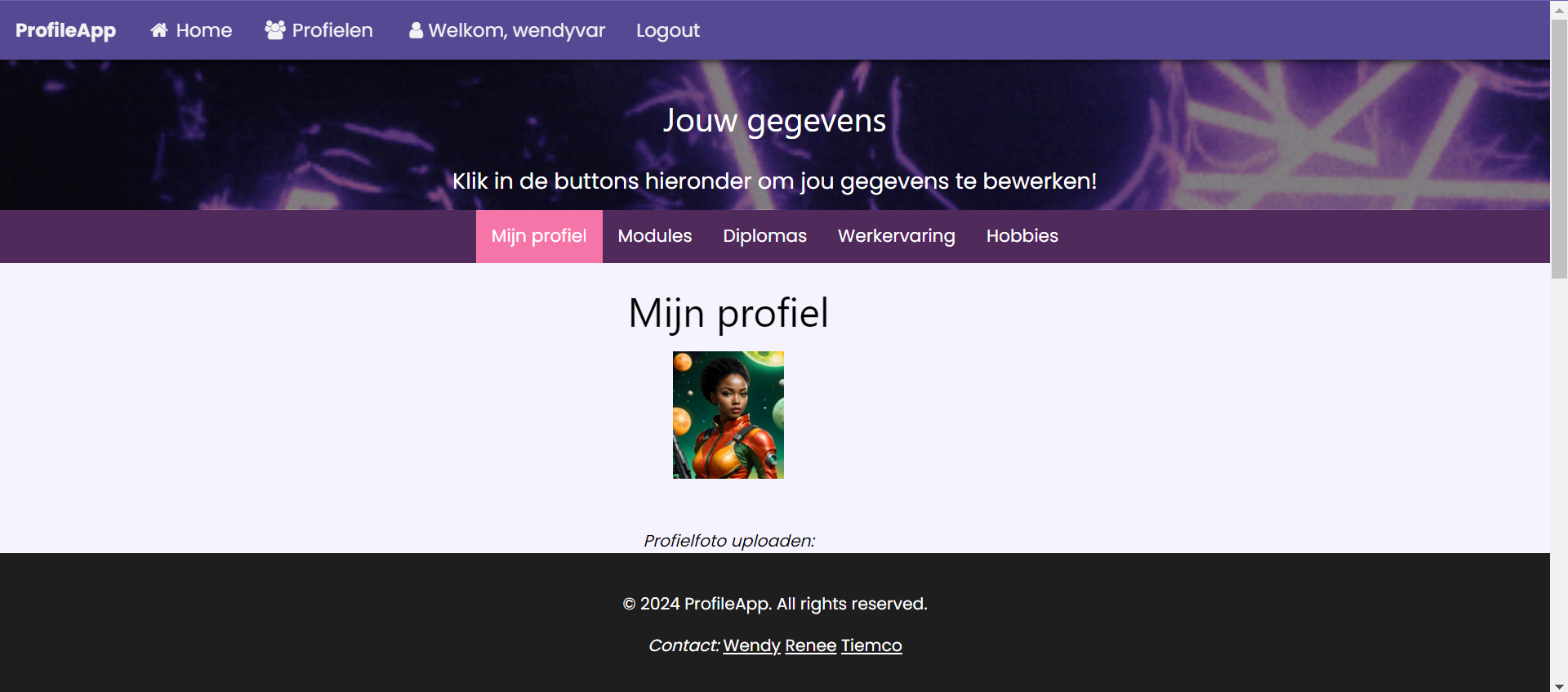Open the Hobbies tab
Viewport: 1568px width, 692px height.
[x=1022, y=236]
